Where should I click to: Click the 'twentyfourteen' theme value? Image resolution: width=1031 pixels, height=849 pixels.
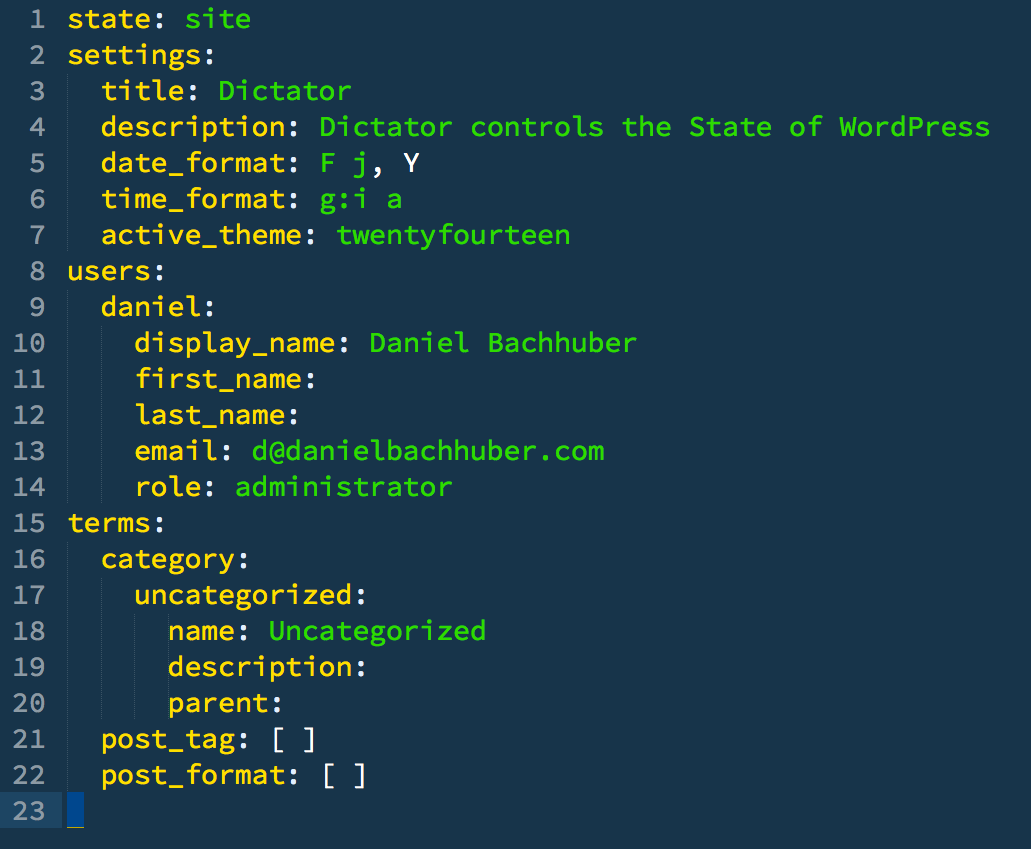pyautogui.click(x=453, y=235)
